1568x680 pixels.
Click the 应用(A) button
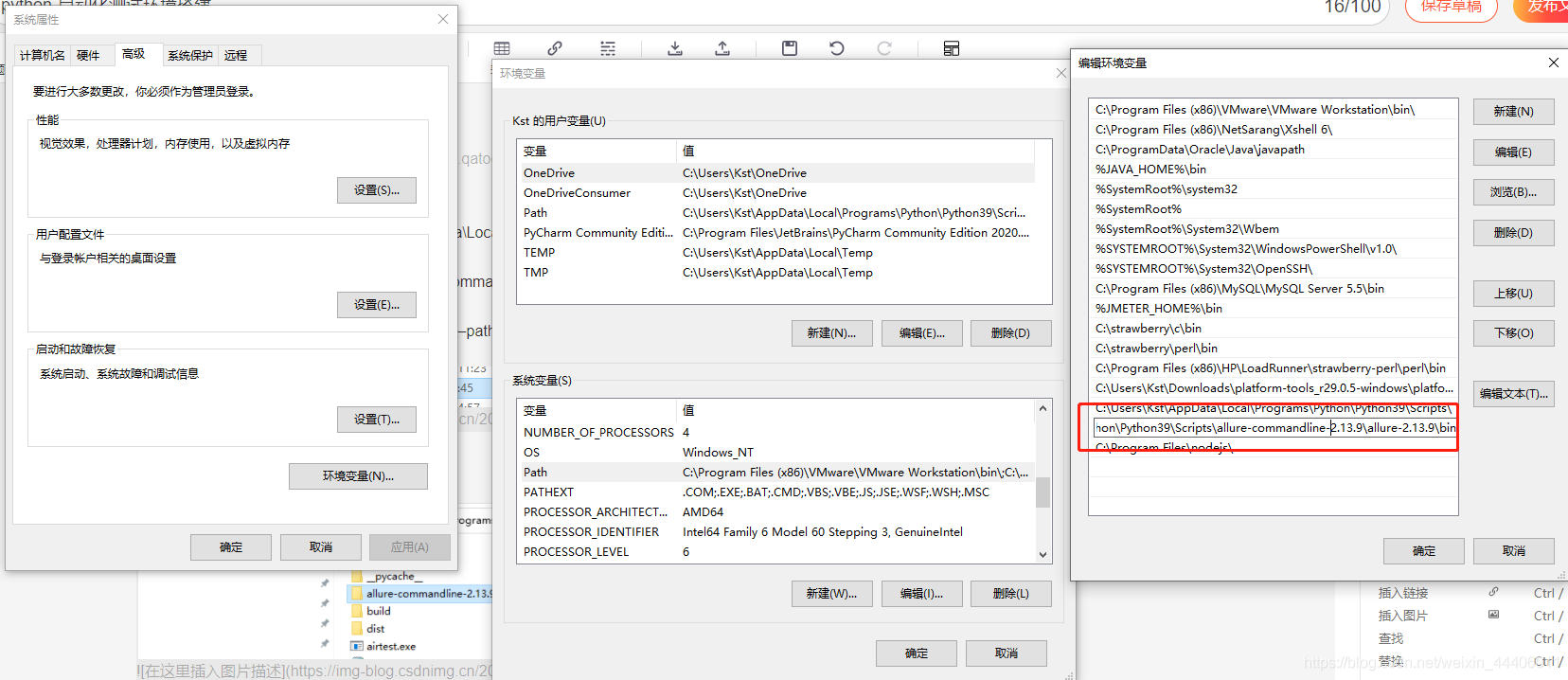click(x=410, y=547)
